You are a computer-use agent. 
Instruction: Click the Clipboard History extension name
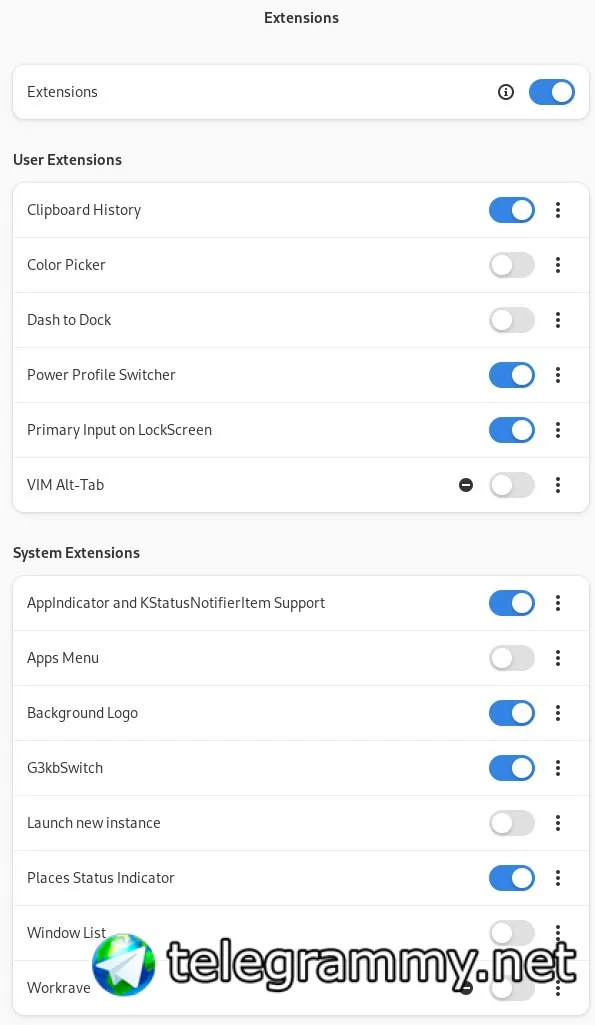(84, 210)
